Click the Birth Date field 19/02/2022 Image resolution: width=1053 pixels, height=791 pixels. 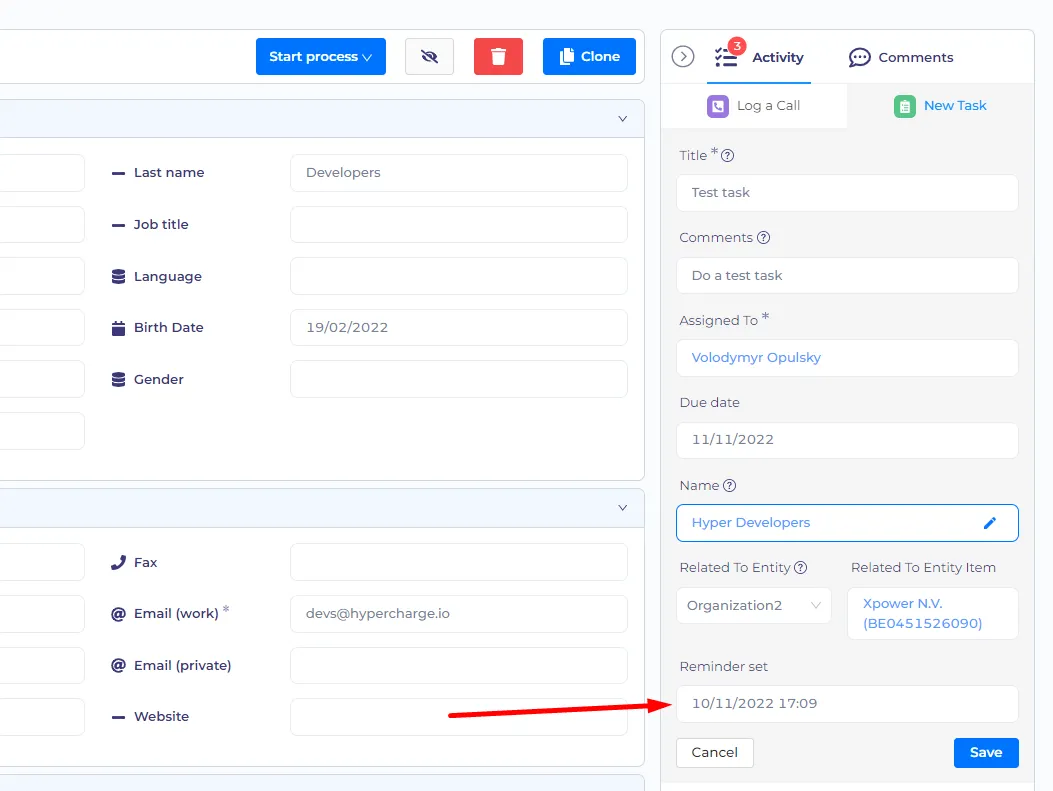459,328
